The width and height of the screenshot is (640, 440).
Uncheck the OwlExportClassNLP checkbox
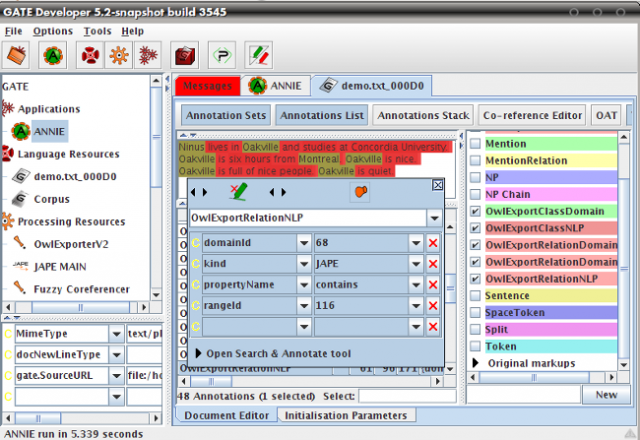(475, 228)
